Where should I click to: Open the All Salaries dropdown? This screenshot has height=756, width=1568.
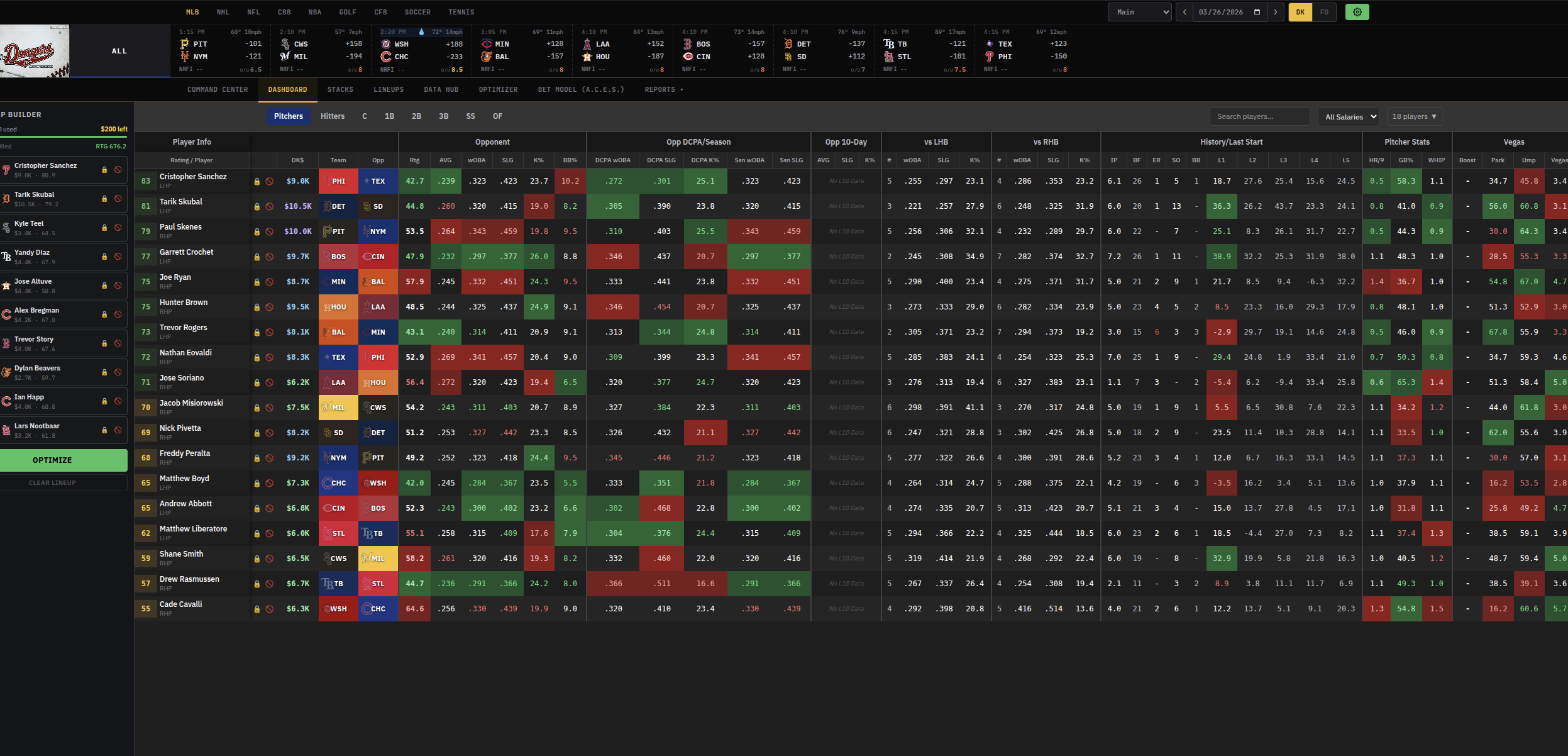pos(1347,116)
